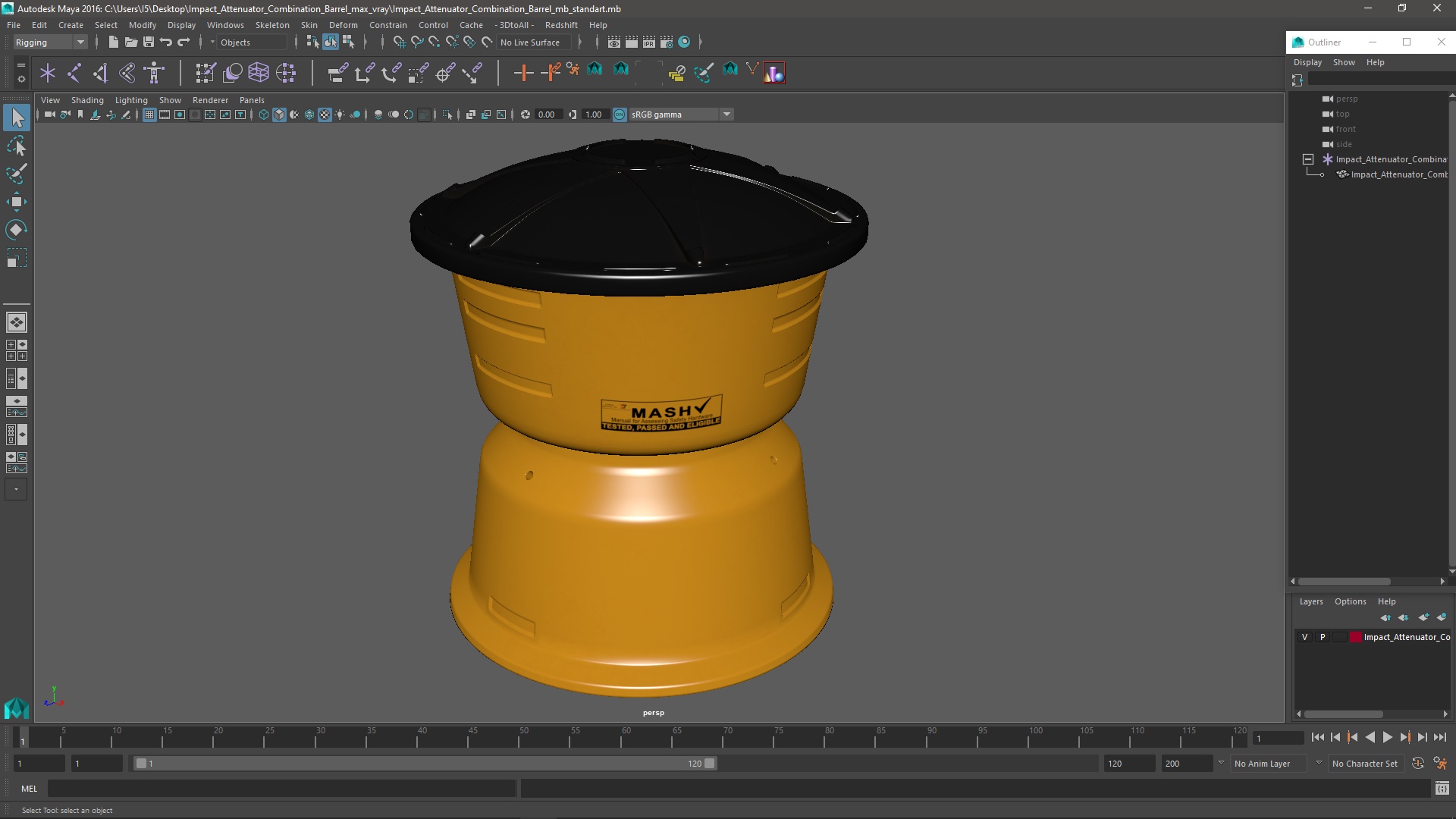Viewport: 1456px width, 819px height.
Task: Play animation forwards
Action: click(1387, 737)
